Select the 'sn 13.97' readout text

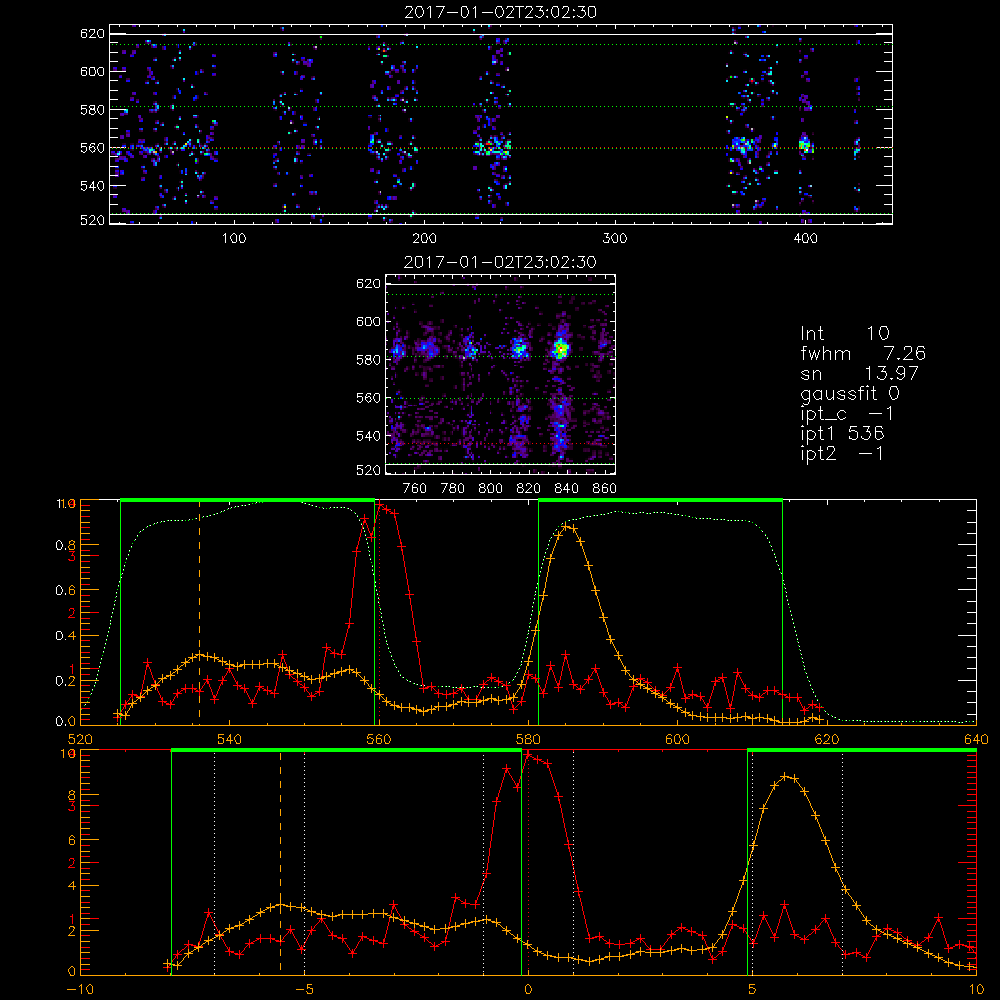(x=859, y=373)
